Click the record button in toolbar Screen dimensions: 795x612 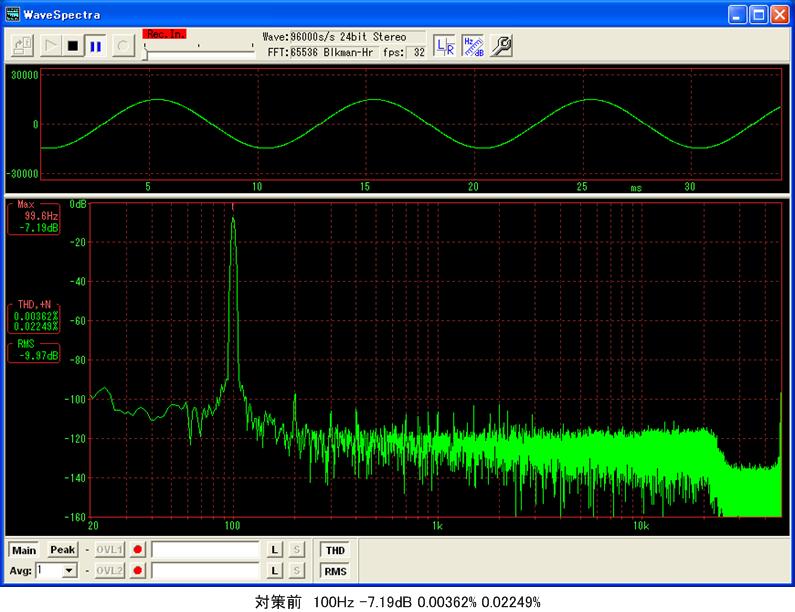click(122, 45)
